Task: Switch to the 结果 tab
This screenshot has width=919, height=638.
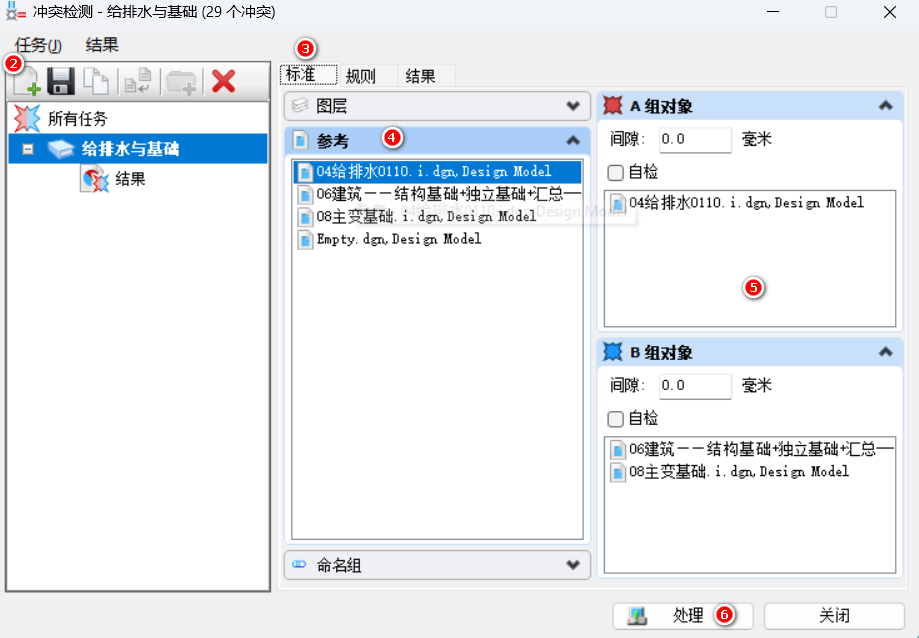Action: tap(426, 76)
